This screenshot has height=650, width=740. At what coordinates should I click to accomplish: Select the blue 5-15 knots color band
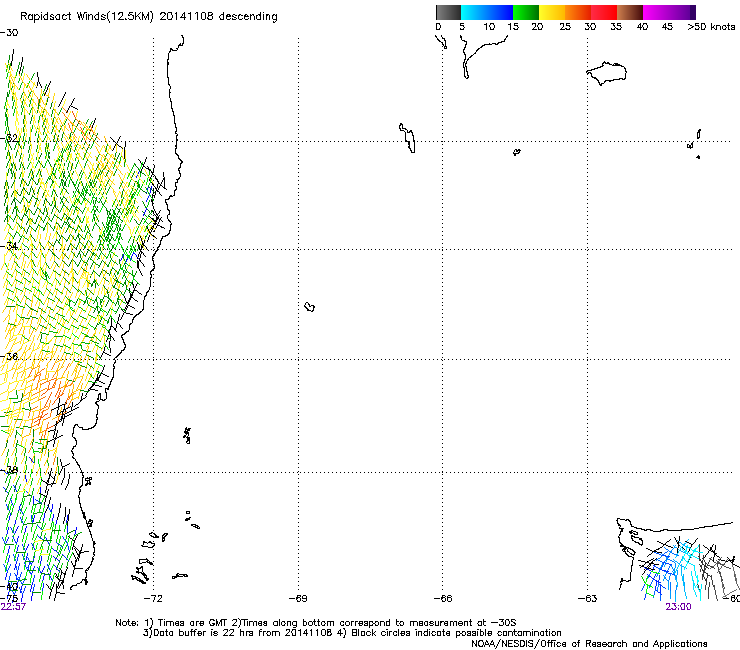tap(487, 12)
